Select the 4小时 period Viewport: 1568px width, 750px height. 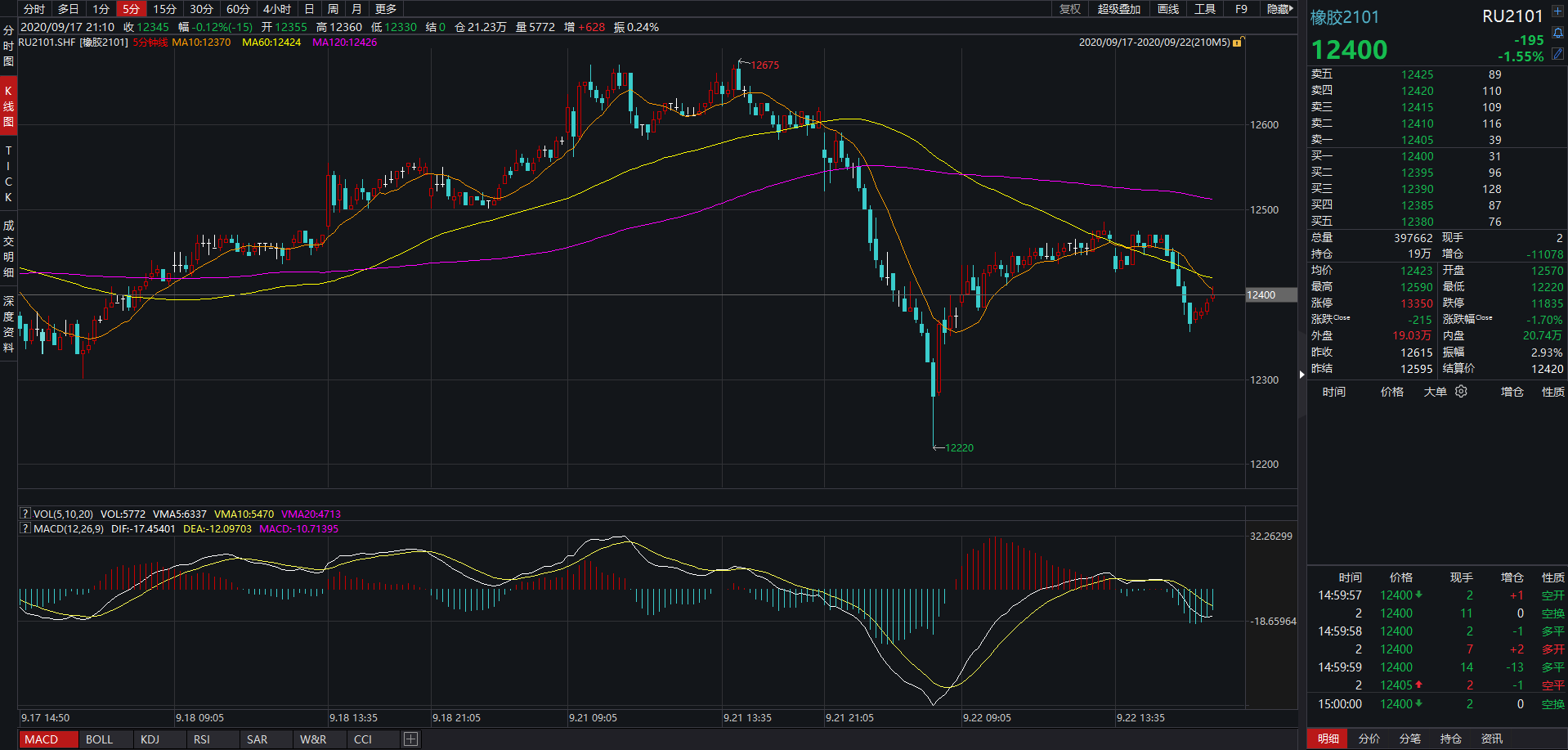(x=277, y=9)
